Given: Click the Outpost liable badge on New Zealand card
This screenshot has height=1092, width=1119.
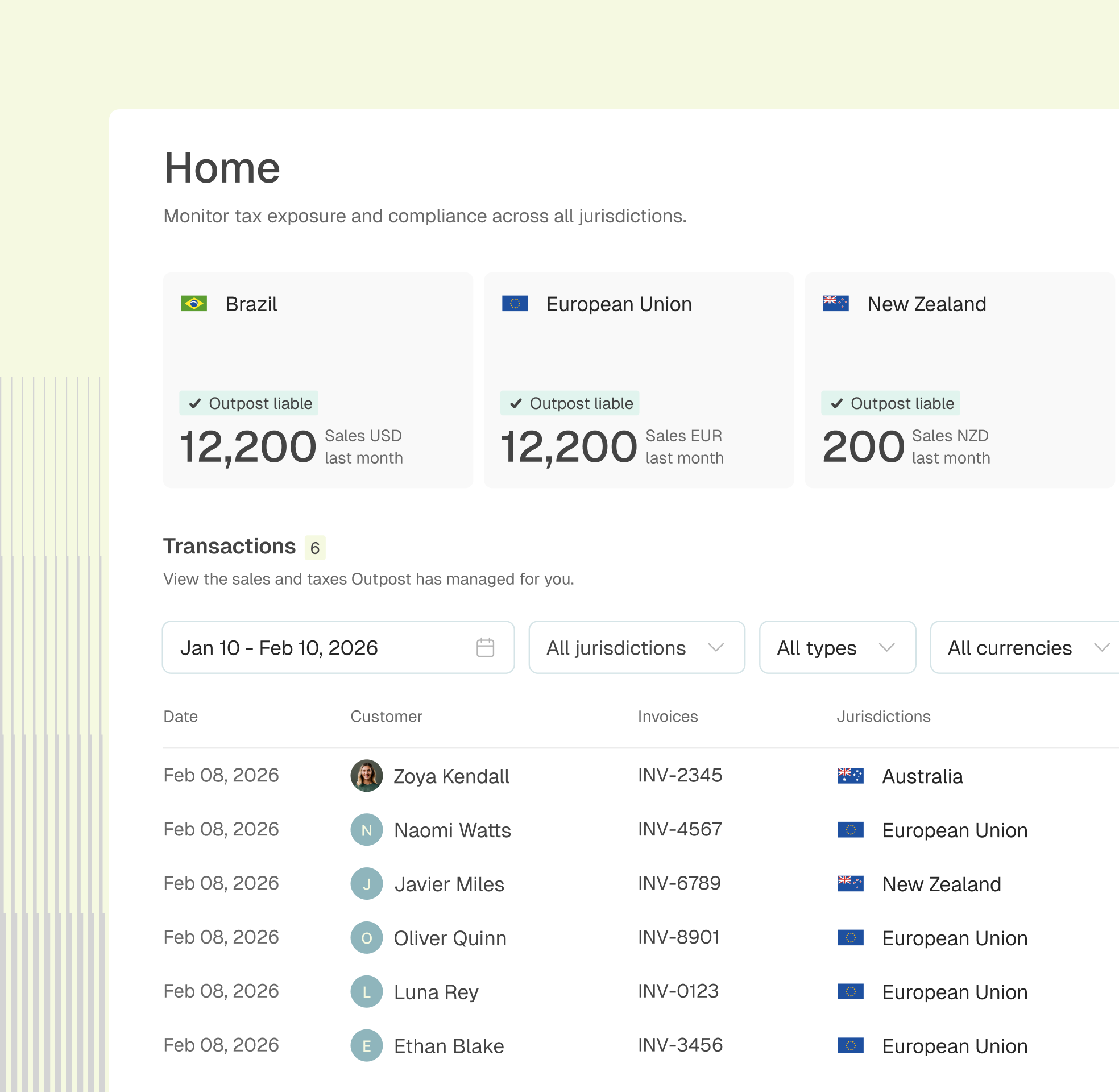Looking at the screenshot, I should click(x=891, y=403).
